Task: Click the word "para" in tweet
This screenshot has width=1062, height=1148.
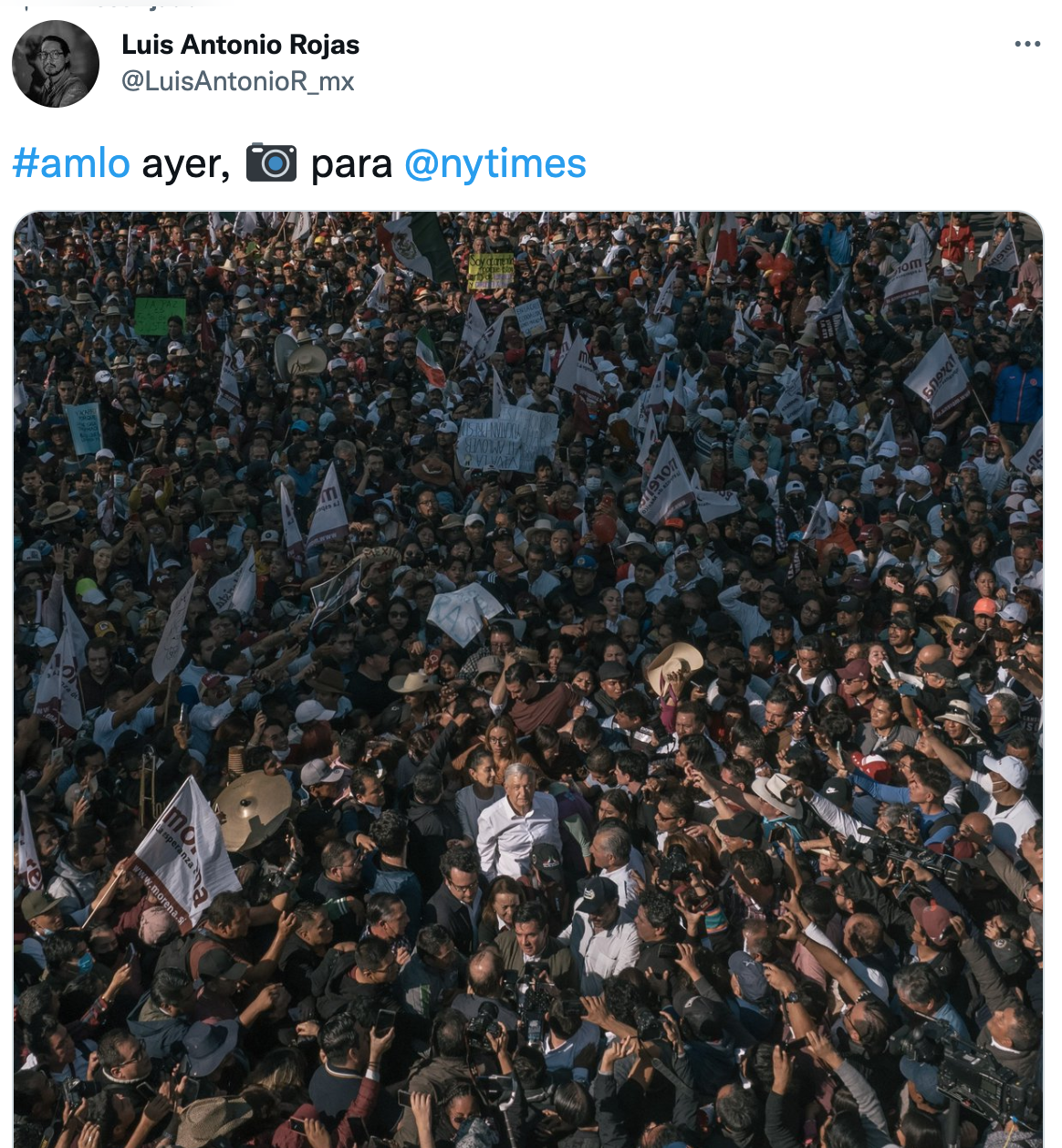Action: [x=351, y=166]
